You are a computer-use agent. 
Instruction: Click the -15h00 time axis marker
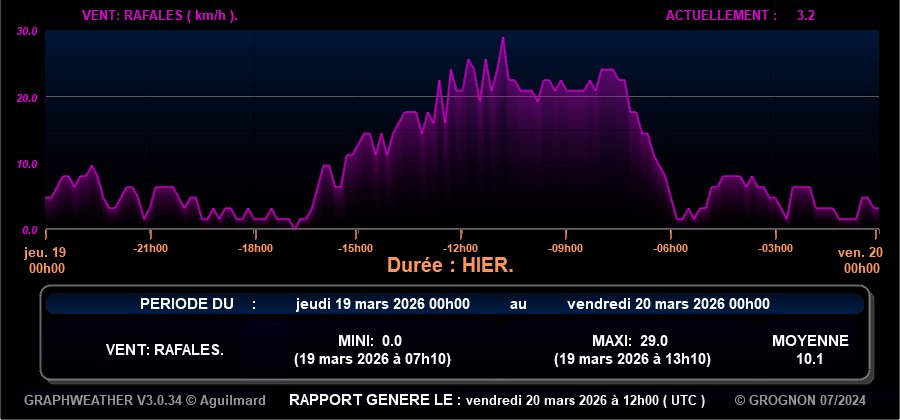click(357, 248)
